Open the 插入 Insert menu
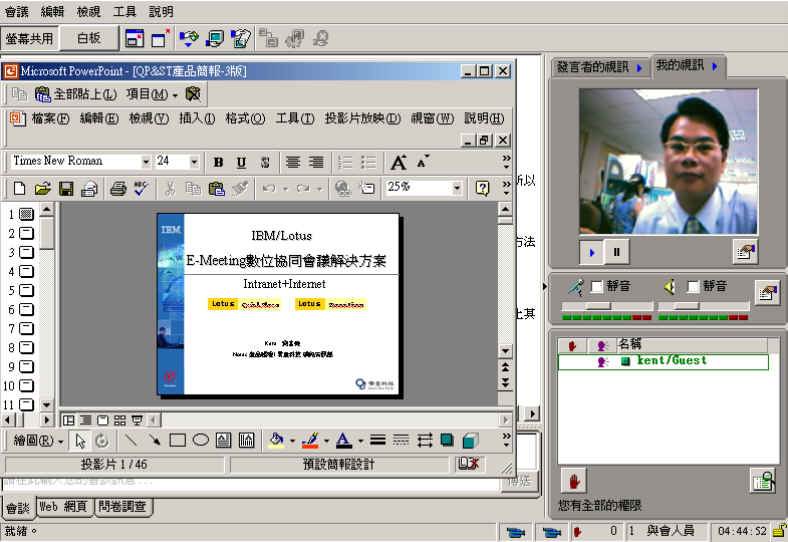The height and width of the screenshot is (542, 788). [x=197, y=119]
